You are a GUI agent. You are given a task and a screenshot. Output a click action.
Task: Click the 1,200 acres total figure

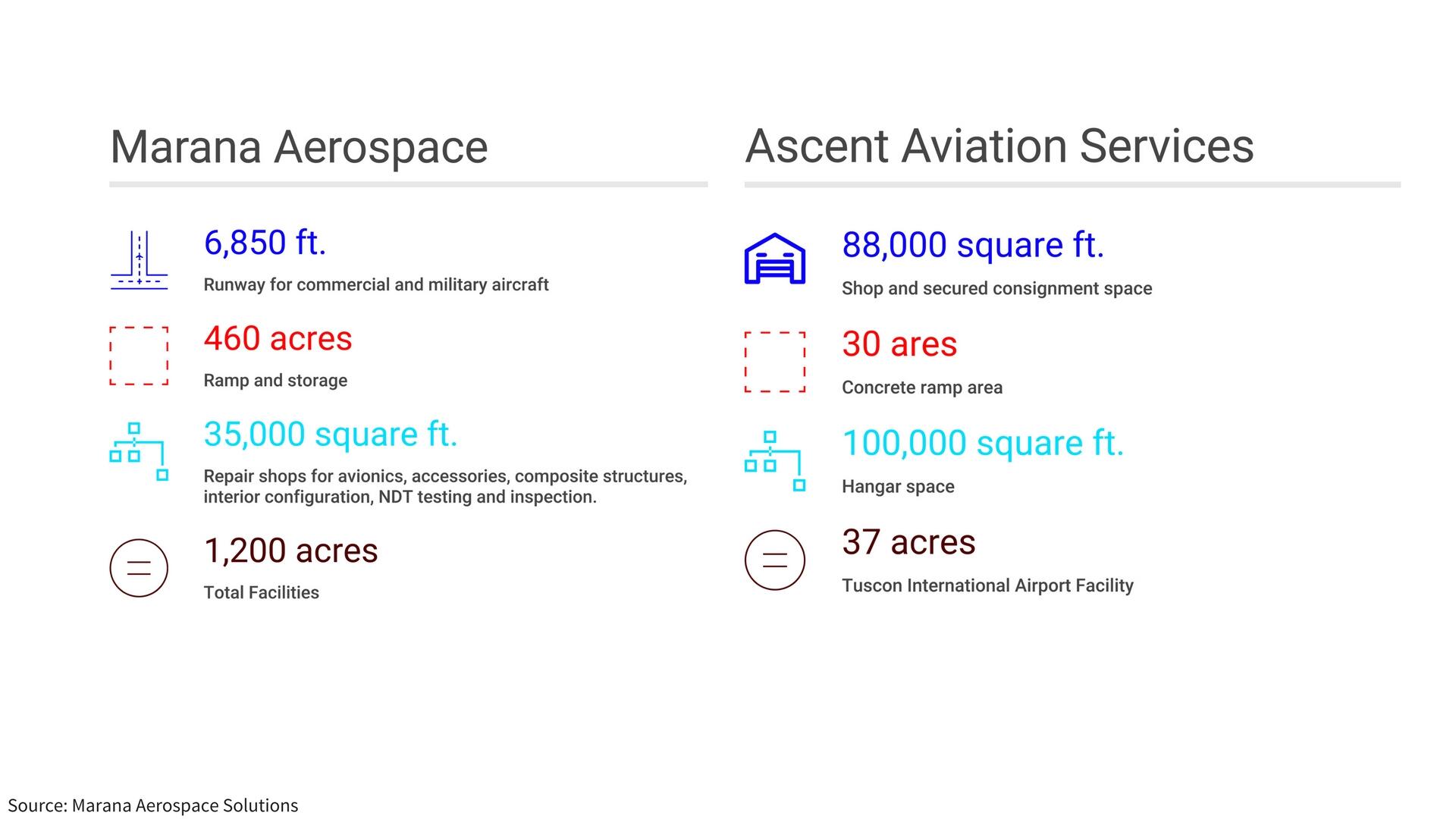pyautogui.click(x=290, y=551)
